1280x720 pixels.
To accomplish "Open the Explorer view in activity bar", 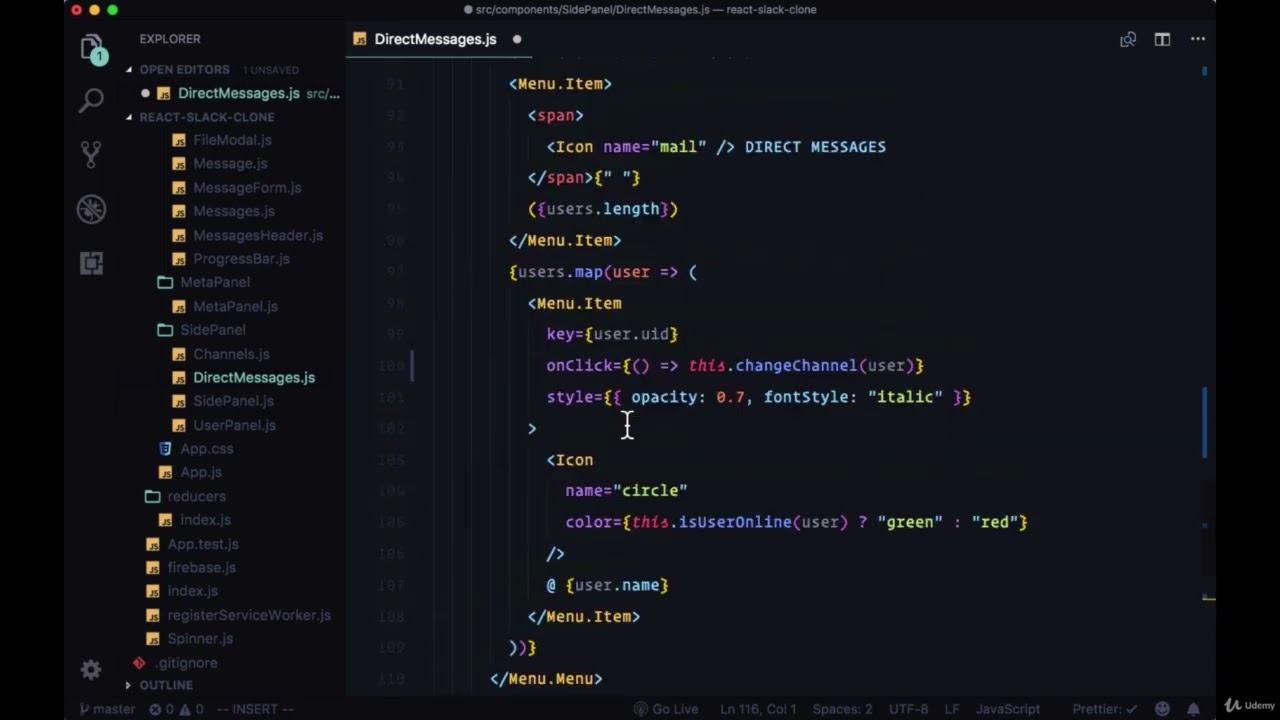I will (x=91, y=48).
